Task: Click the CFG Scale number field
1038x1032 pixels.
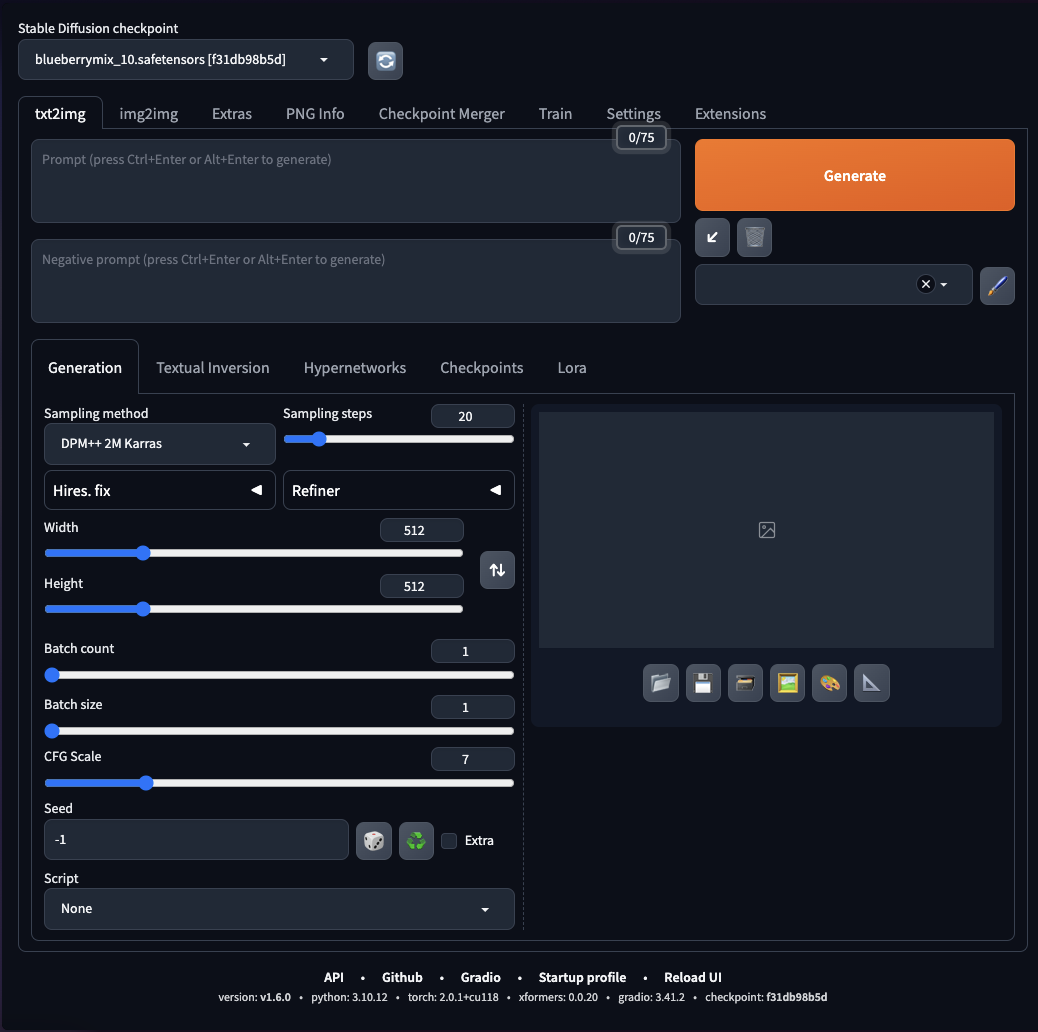Action: (x=473, y=759)
